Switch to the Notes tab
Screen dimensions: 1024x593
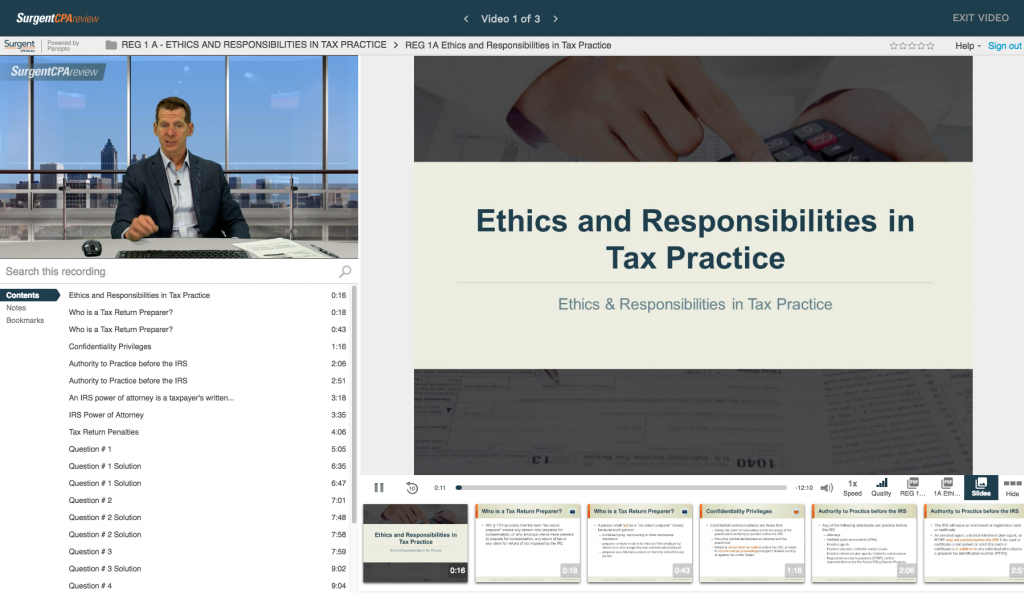pyautogui.click(x=16, y=308)
